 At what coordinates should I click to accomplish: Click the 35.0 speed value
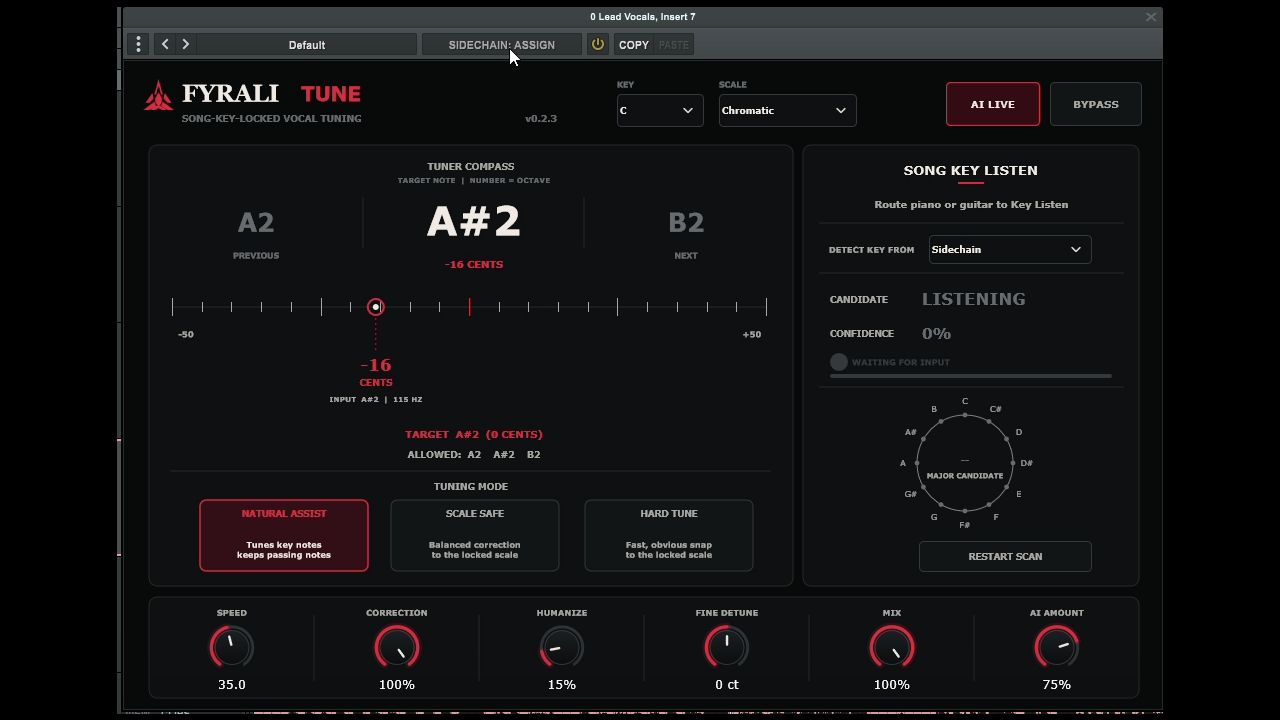pyautogui.click(x=232, y=685)
